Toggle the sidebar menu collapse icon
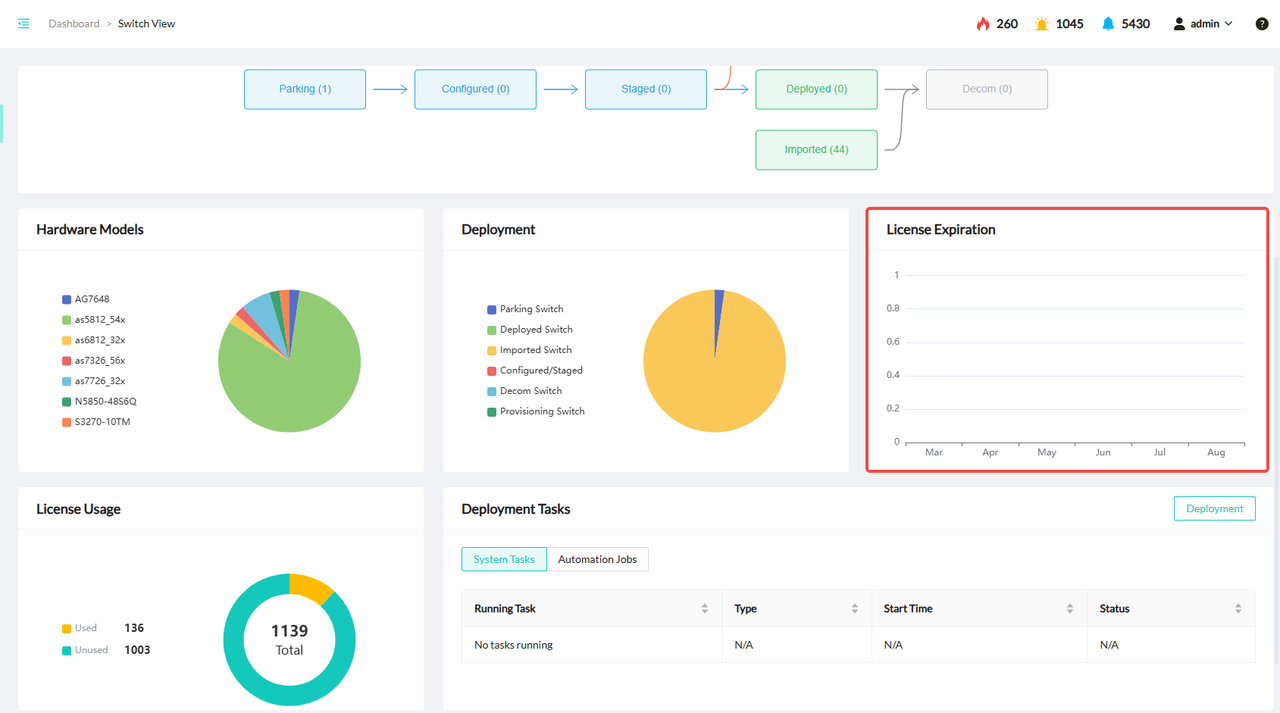This screenshot has width=1280, height=713. point(23,24)
